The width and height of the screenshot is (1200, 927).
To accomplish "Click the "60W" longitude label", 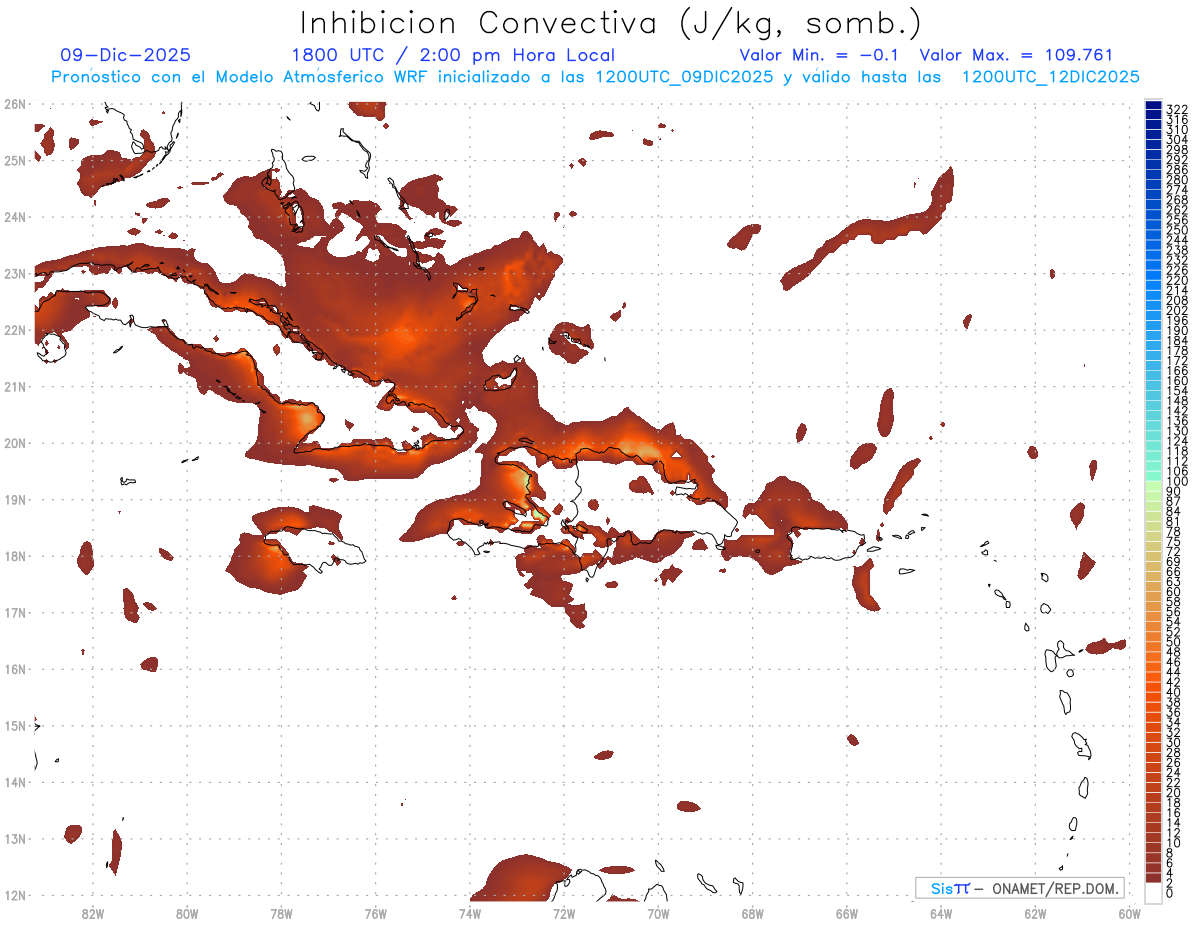I will pyautogui.click(x=1130, y=913).
